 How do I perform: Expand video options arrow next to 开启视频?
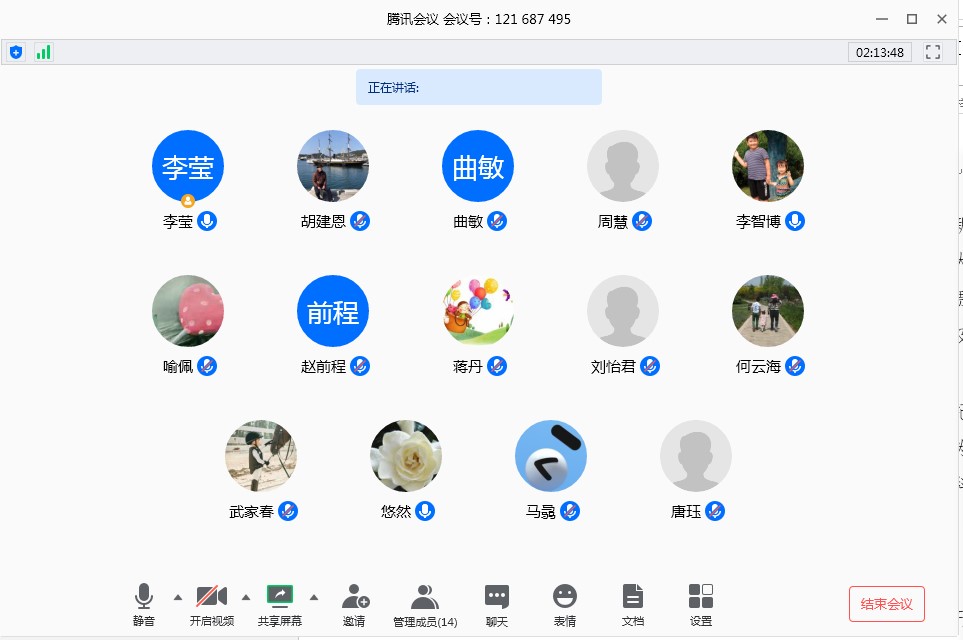[246, 597]
